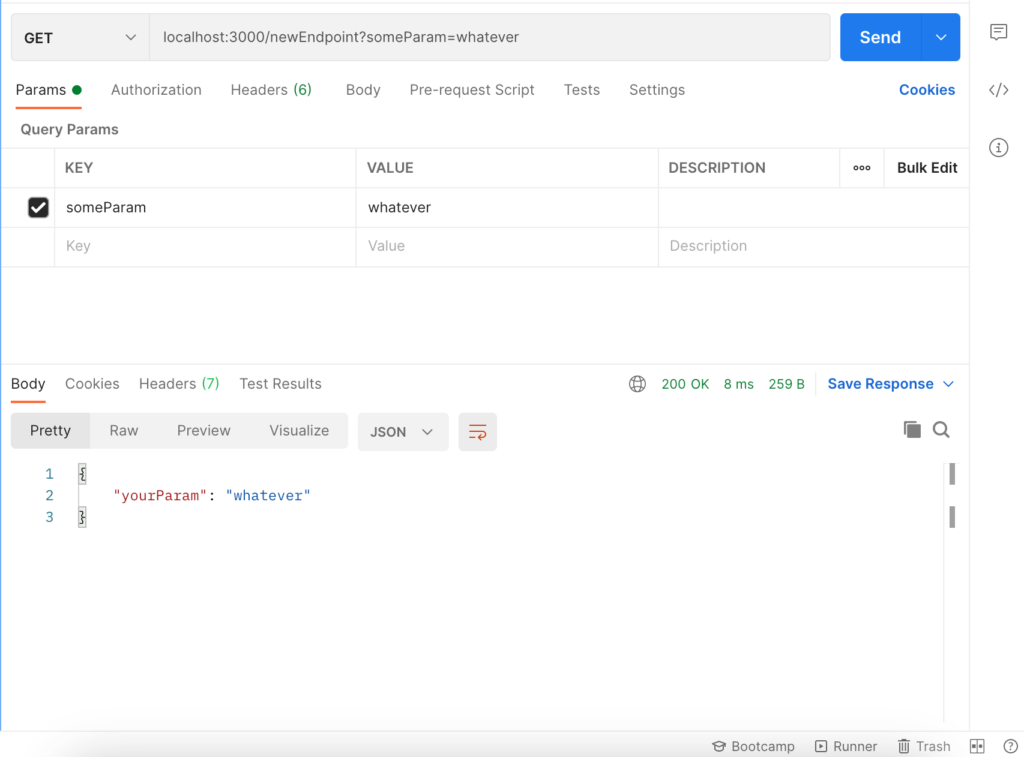Open the comments panel icon
This screenshot has height=757, width=1024.
[998, 32]
